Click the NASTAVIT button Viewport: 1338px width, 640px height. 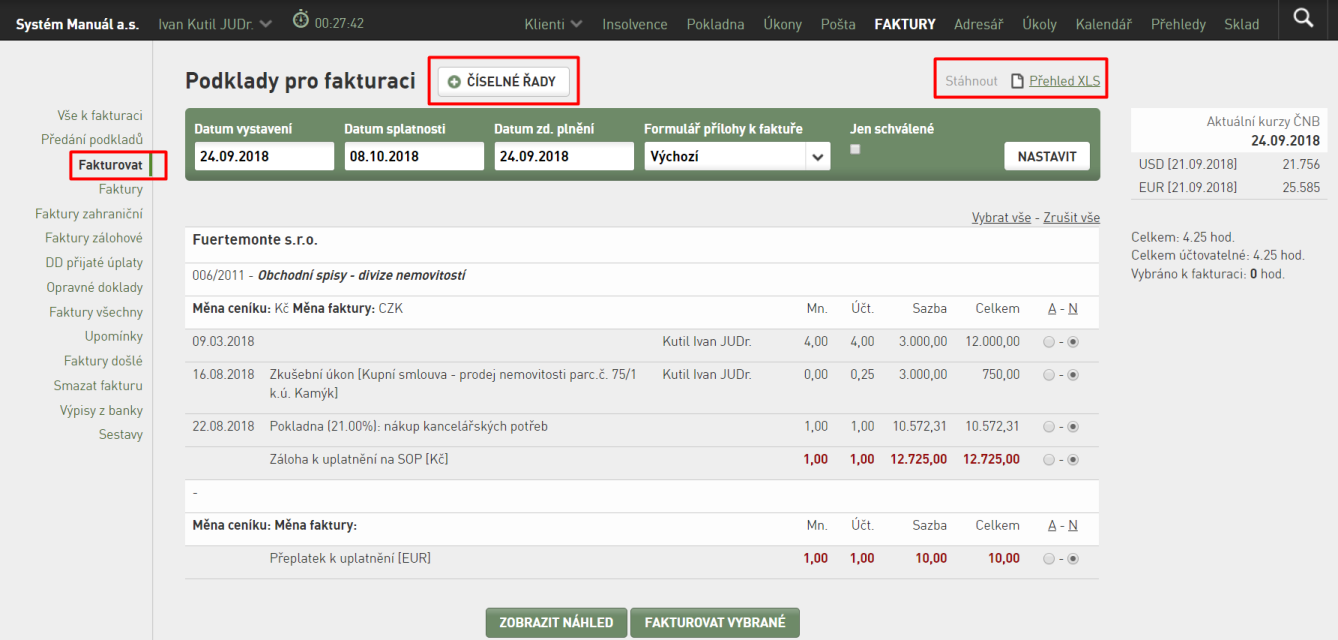[1047, 157]
